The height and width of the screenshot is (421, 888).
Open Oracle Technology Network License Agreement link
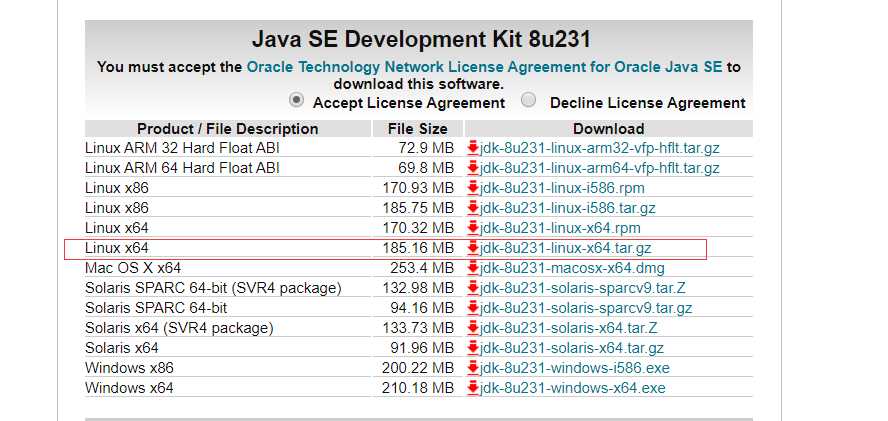point(484,67)
